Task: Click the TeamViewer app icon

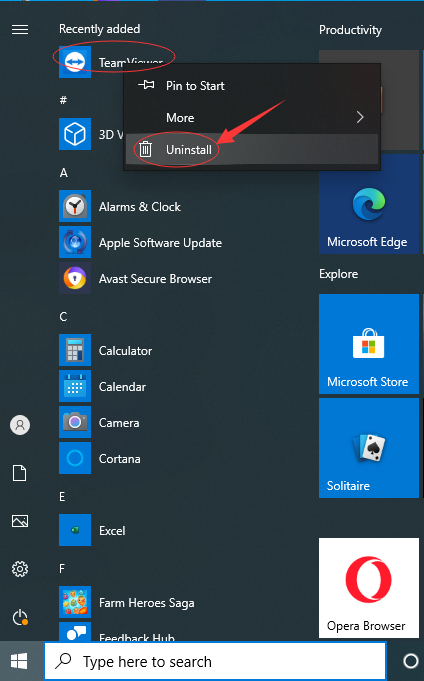Action: coord(75,62)
